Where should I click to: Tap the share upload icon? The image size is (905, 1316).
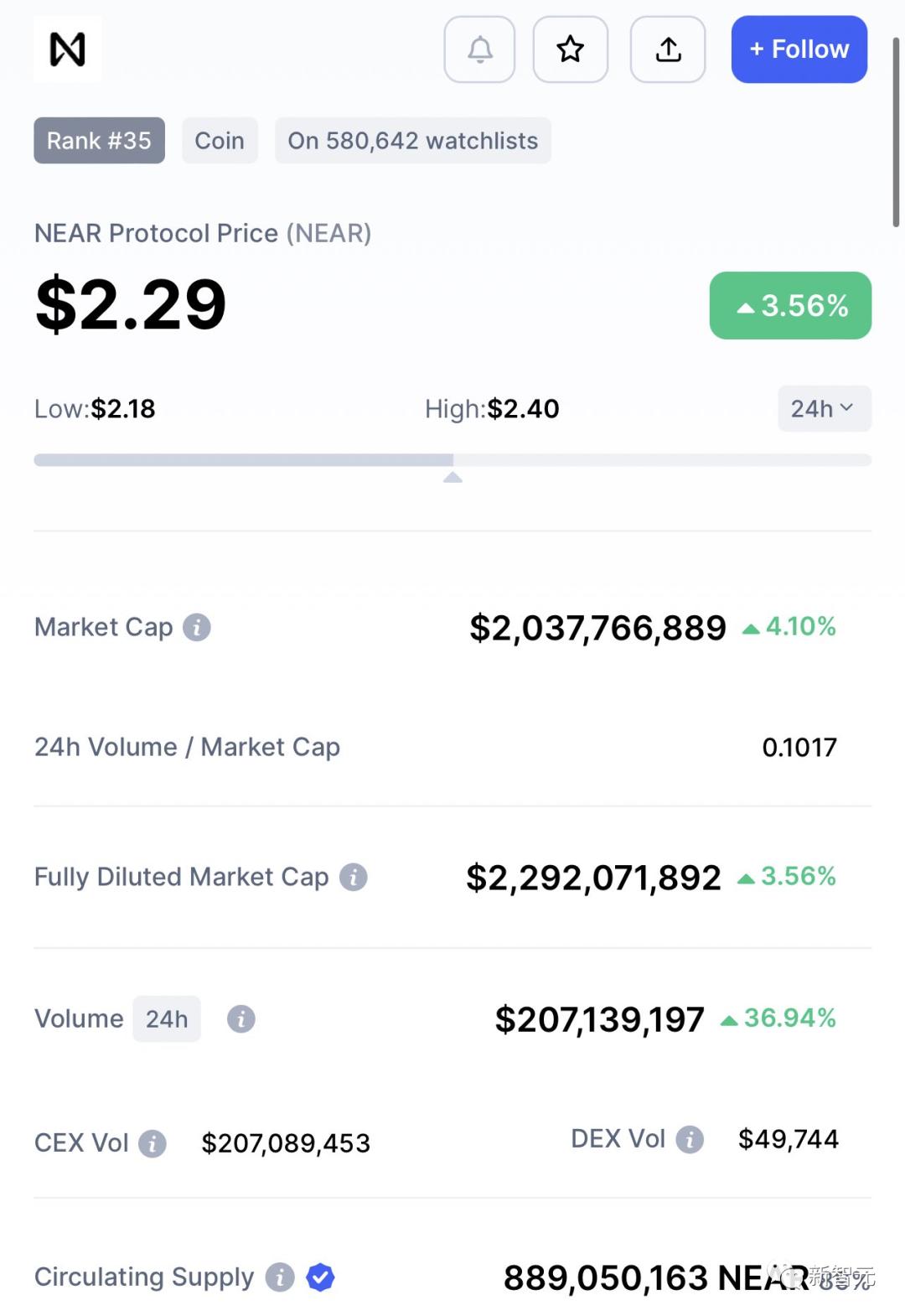click(668, 49)
